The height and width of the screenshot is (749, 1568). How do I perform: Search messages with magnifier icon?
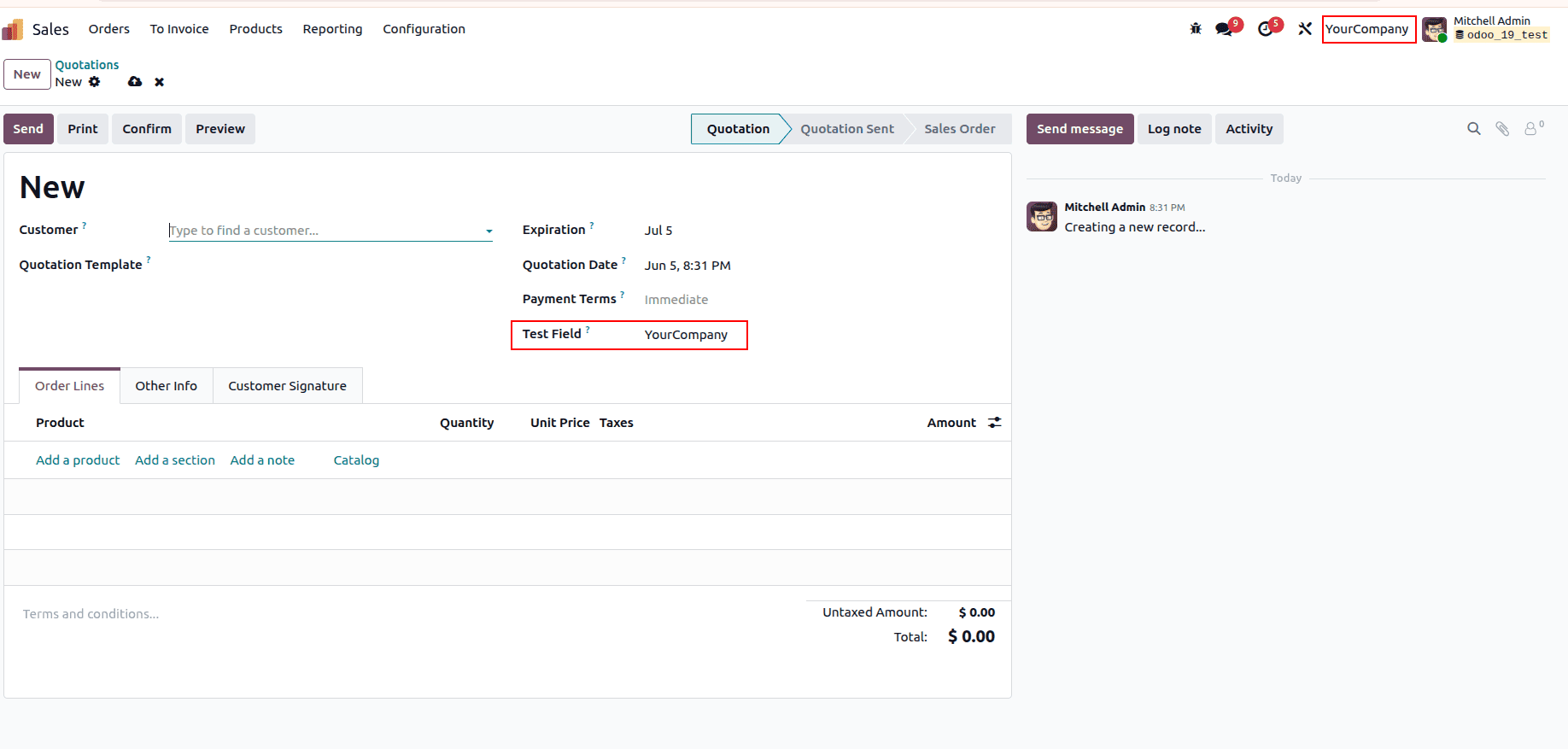point(1474,129)
